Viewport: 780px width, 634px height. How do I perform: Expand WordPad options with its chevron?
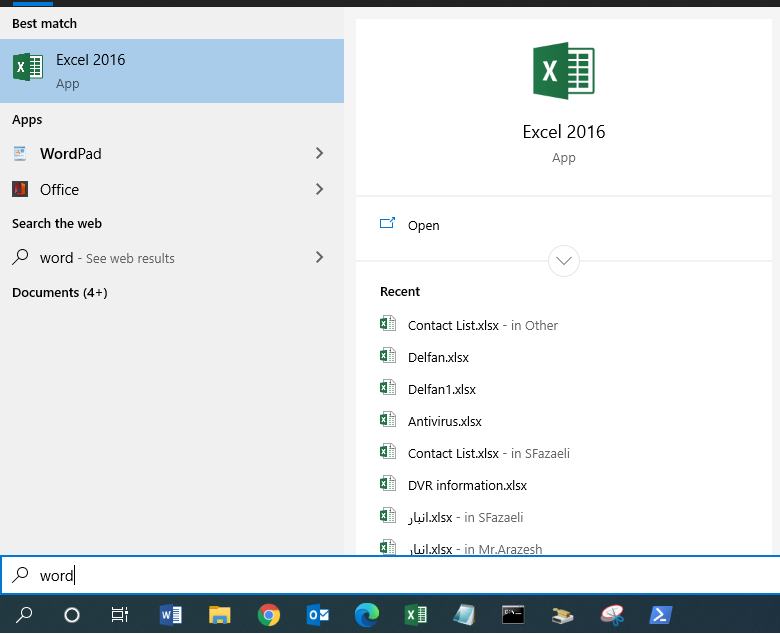tap(319, 153)
